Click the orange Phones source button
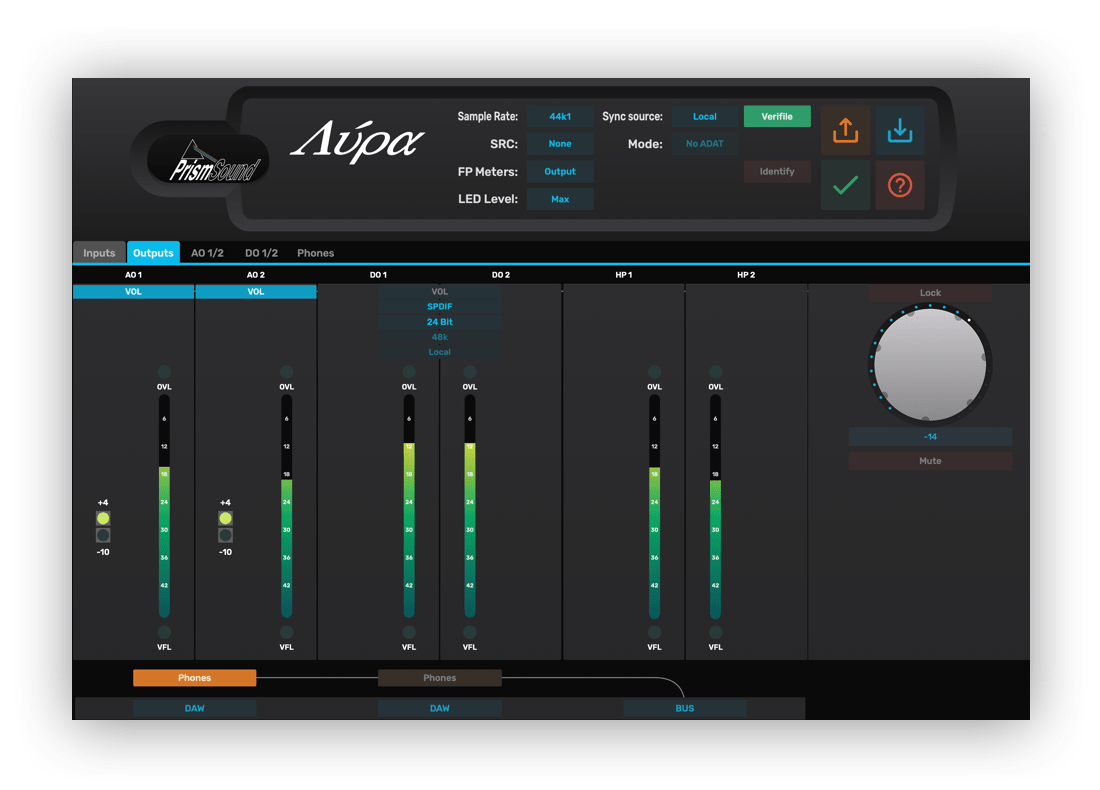 click(x=194, y=678)
